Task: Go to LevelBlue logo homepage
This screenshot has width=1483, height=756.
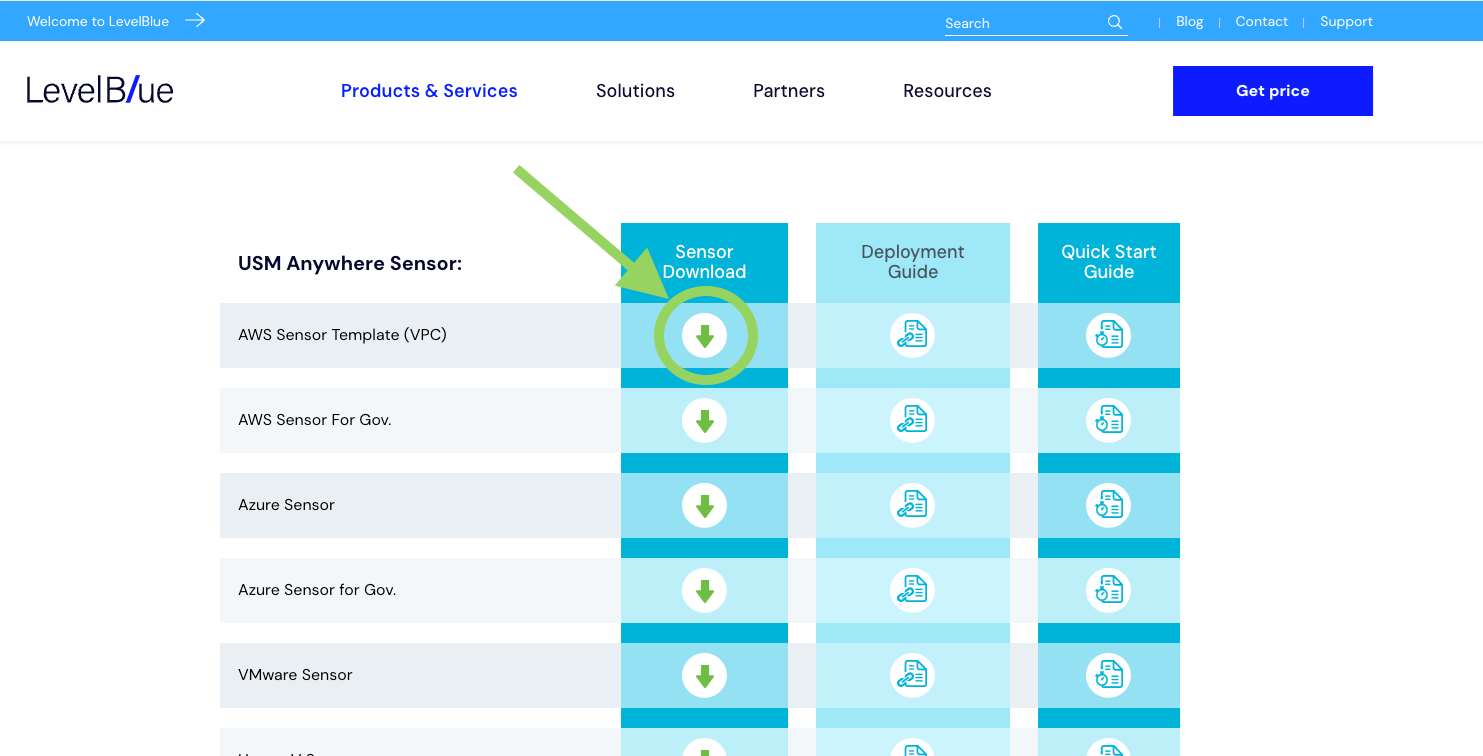Action: (x=100, y=90)
